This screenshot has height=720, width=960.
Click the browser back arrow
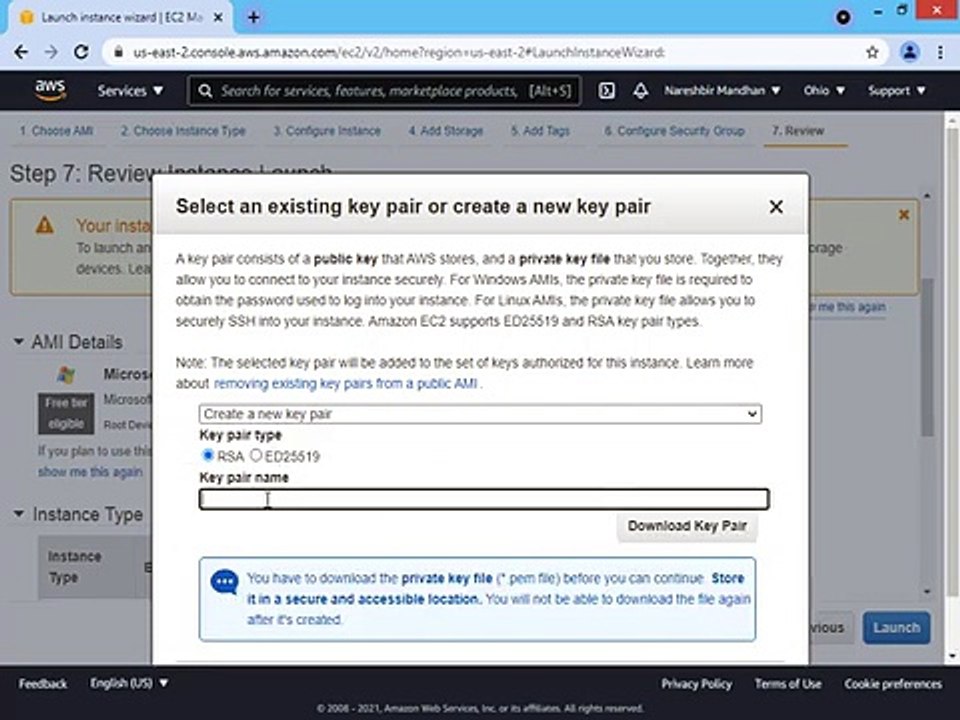[x=21, y=52]
